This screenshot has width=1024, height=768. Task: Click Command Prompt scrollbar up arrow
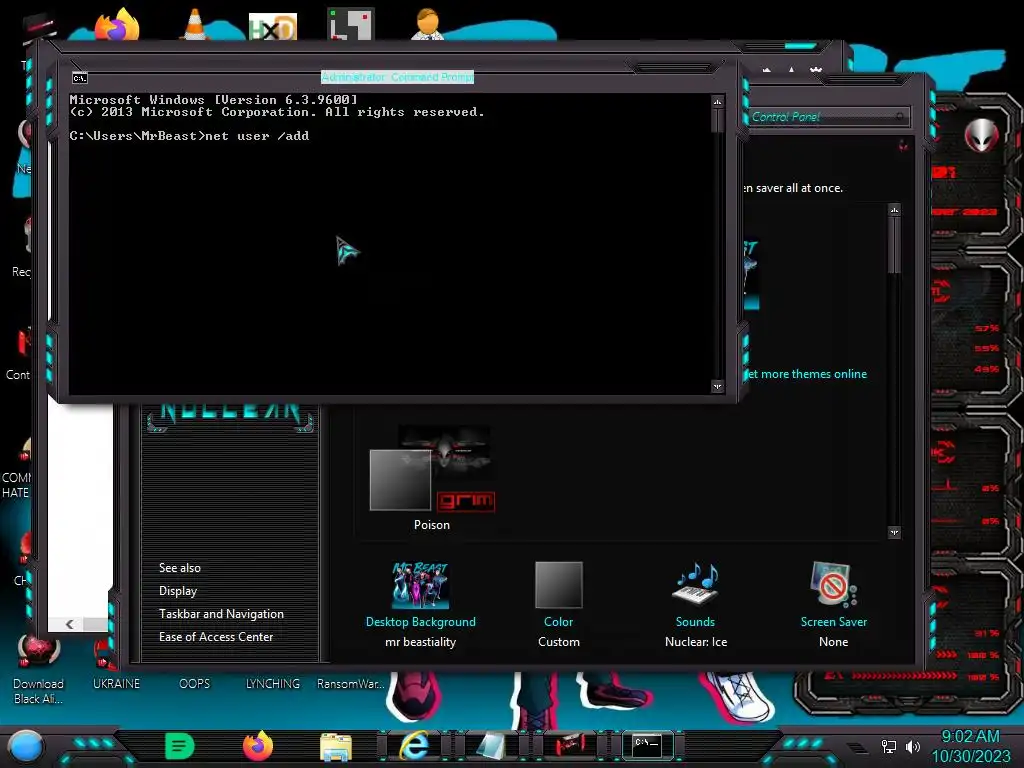717,102
